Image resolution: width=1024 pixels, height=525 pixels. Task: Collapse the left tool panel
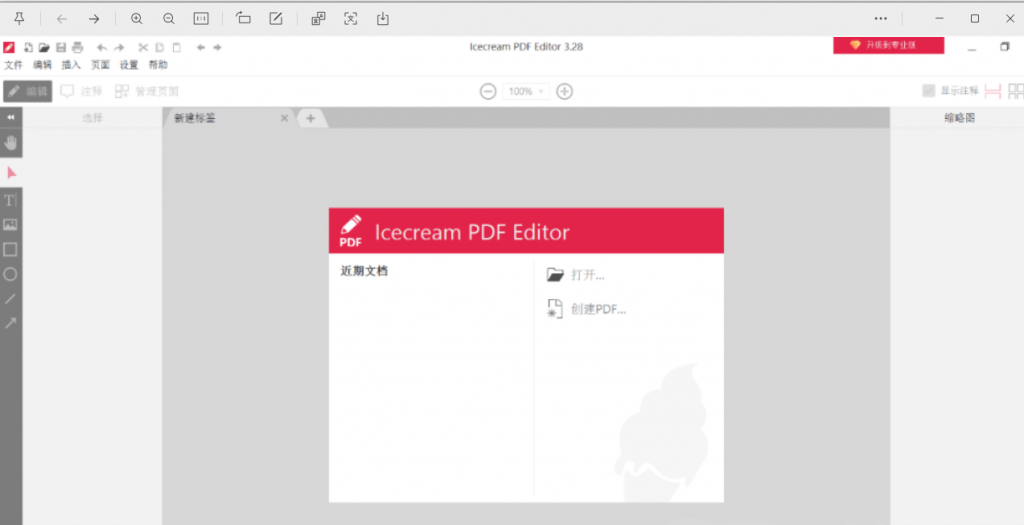pyautogui.click(x=11, y=117)
